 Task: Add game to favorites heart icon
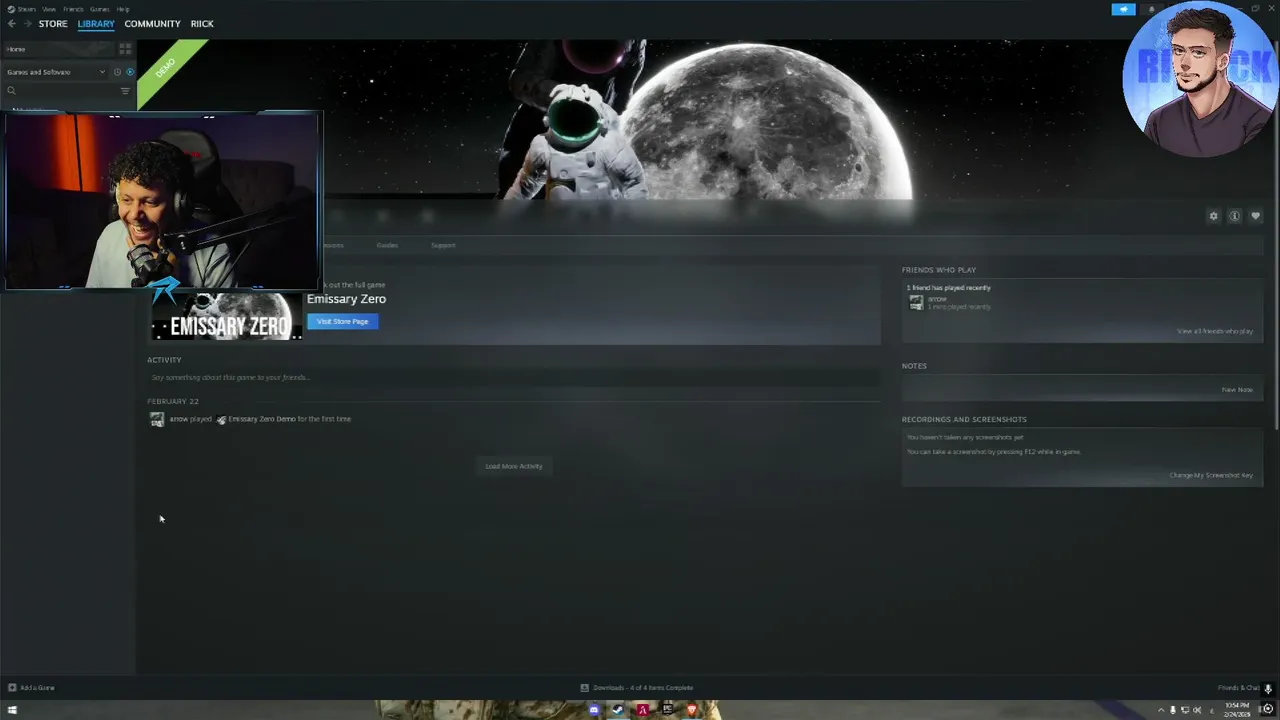click(1256, 216)
